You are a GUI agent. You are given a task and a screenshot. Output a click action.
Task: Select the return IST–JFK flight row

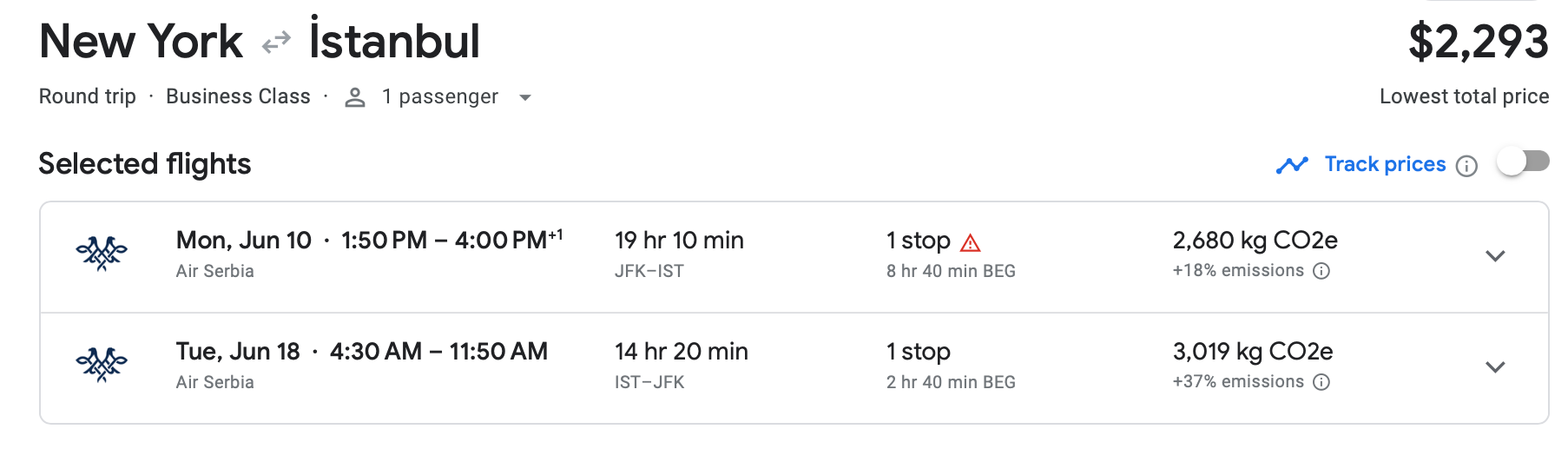[x=677, y=367]
